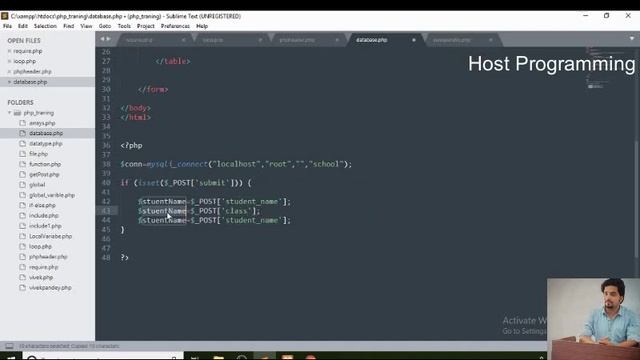Open database.php in the folder tree
640x360 pixels.
(x=46, y=133)
